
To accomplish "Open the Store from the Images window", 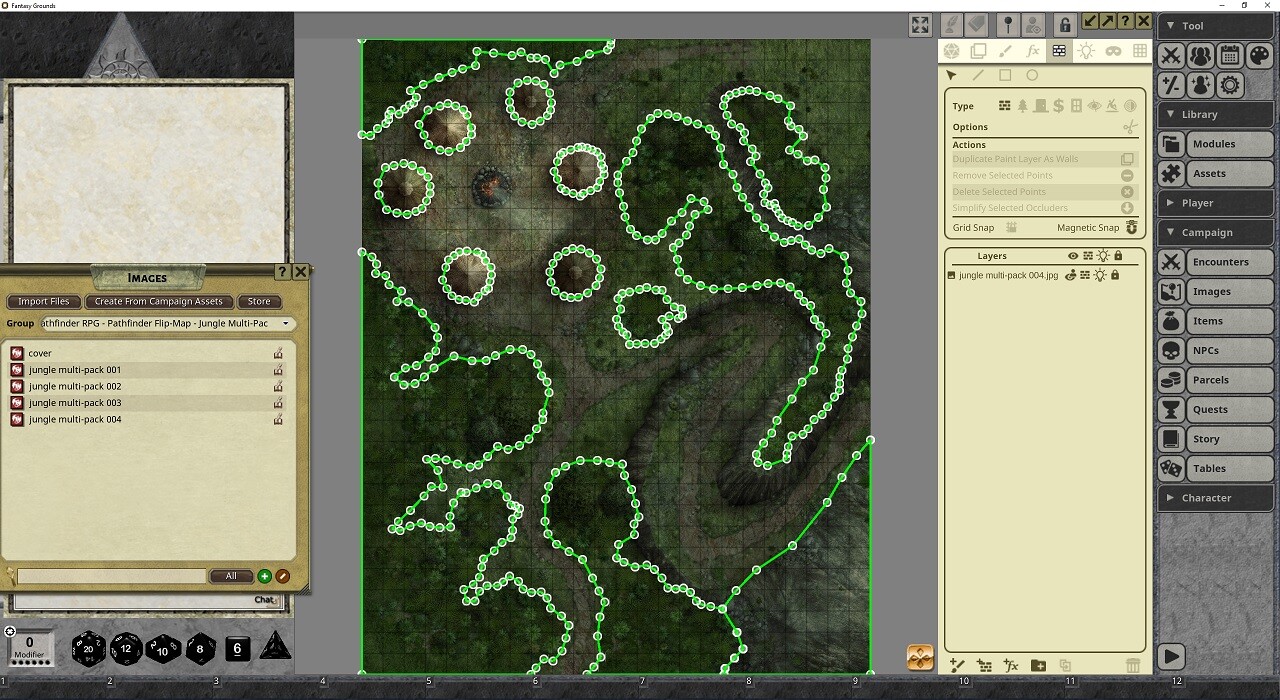I will [259, 301].
